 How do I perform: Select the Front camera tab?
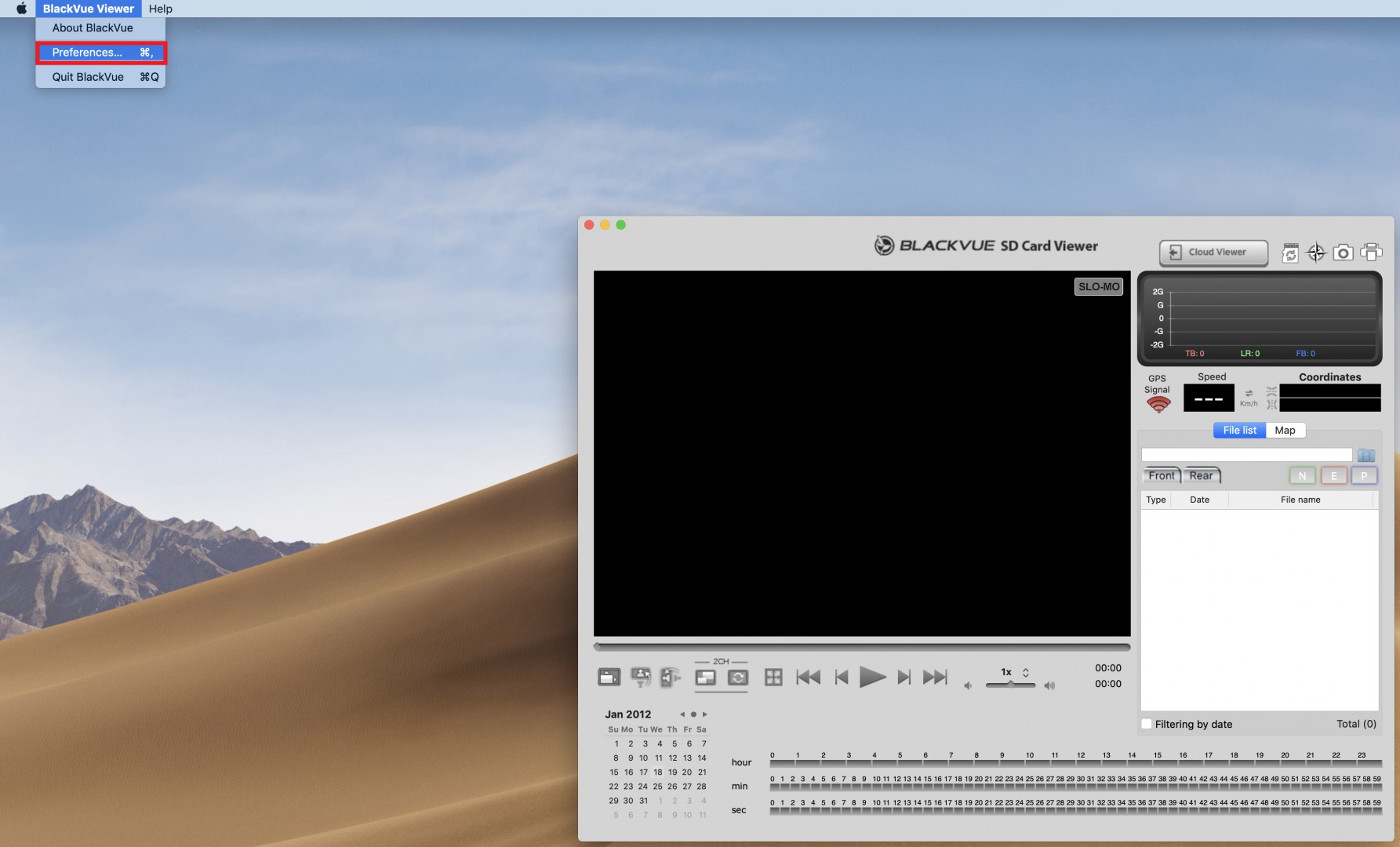[x=1162, y=475]
